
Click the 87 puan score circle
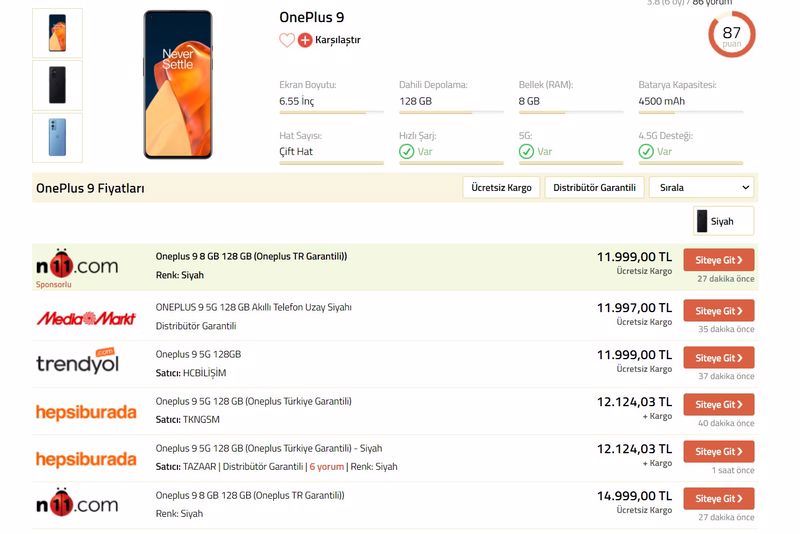tap(731, 34)
